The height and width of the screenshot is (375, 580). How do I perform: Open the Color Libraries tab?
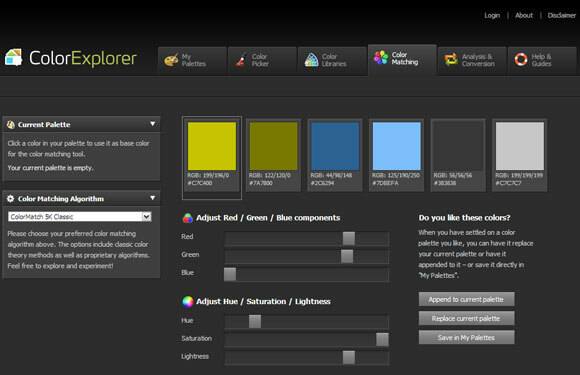pyautogui.click(x=332, y=61)
